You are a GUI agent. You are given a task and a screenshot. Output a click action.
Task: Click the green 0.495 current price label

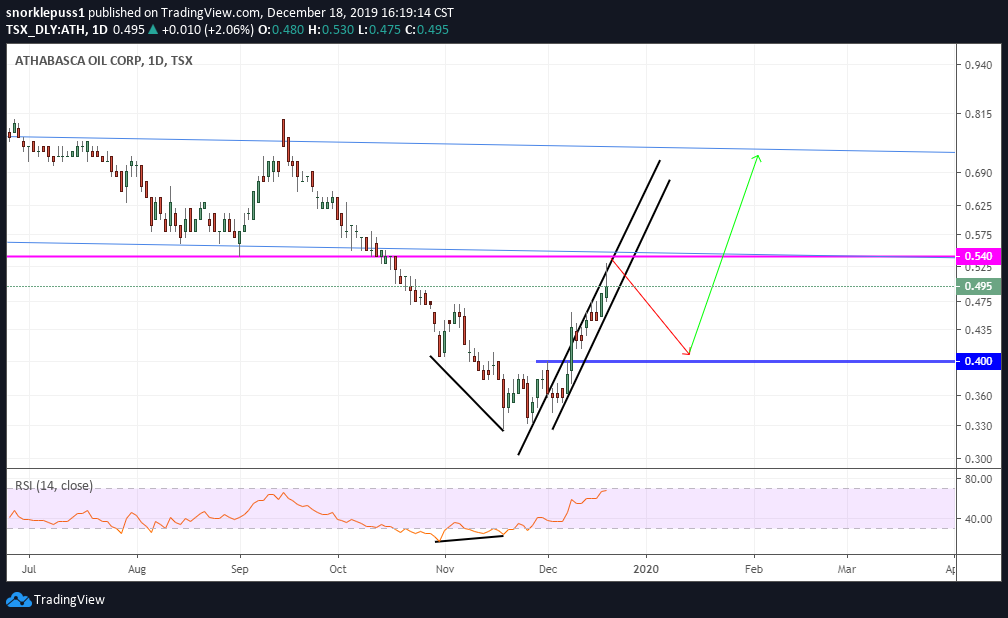[x=978, y=286]
